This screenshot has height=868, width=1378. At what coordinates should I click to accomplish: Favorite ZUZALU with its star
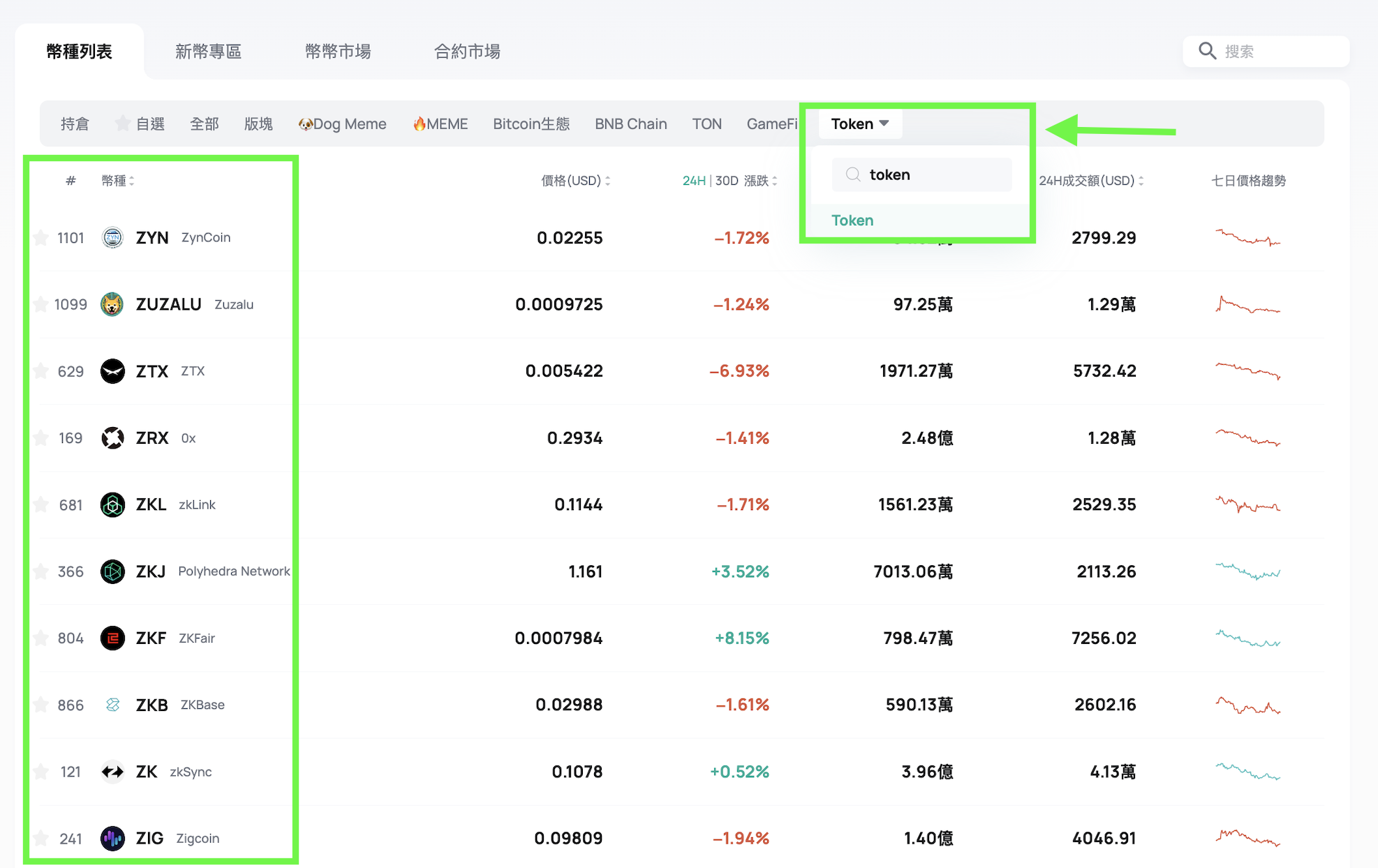tap(41, 304)
